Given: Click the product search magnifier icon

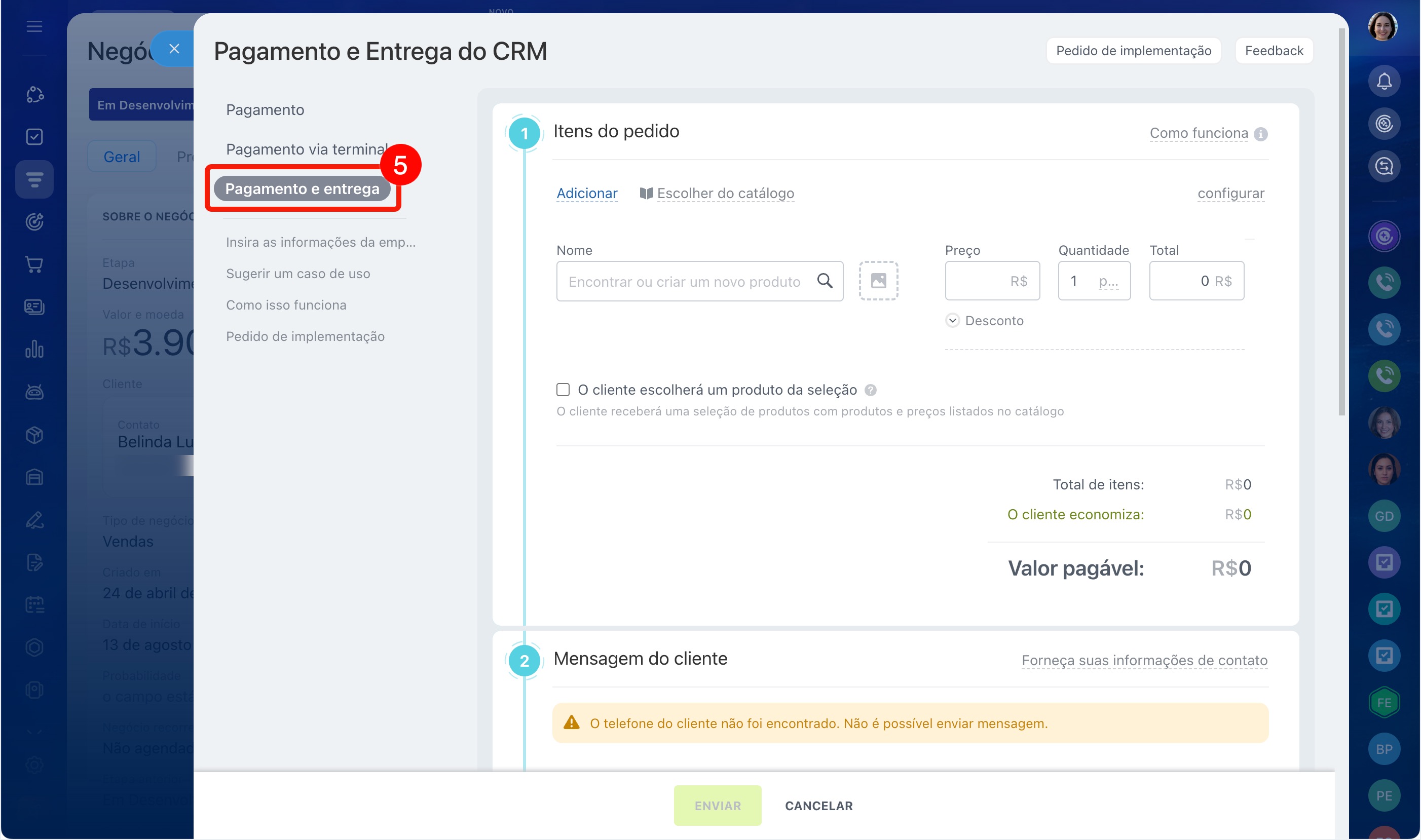Looking at the screenshot, I should click(x=825, y=281).
